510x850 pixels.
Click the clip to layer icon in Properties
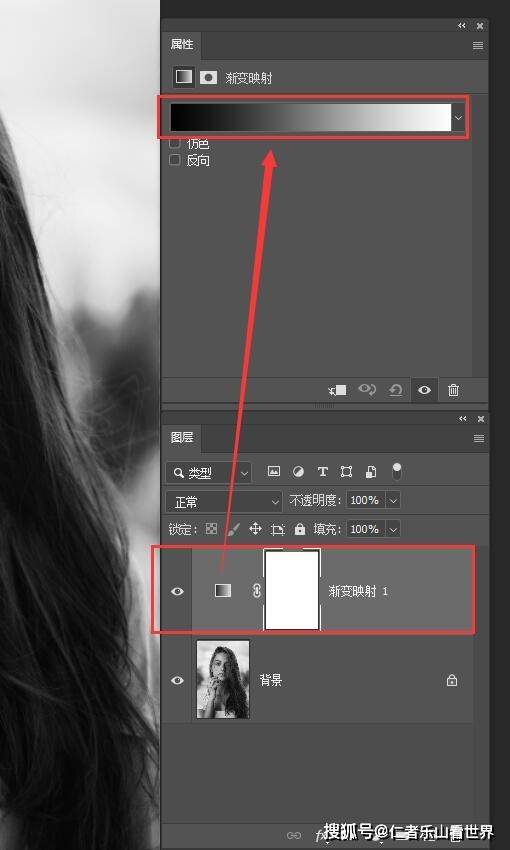[338, 390]
